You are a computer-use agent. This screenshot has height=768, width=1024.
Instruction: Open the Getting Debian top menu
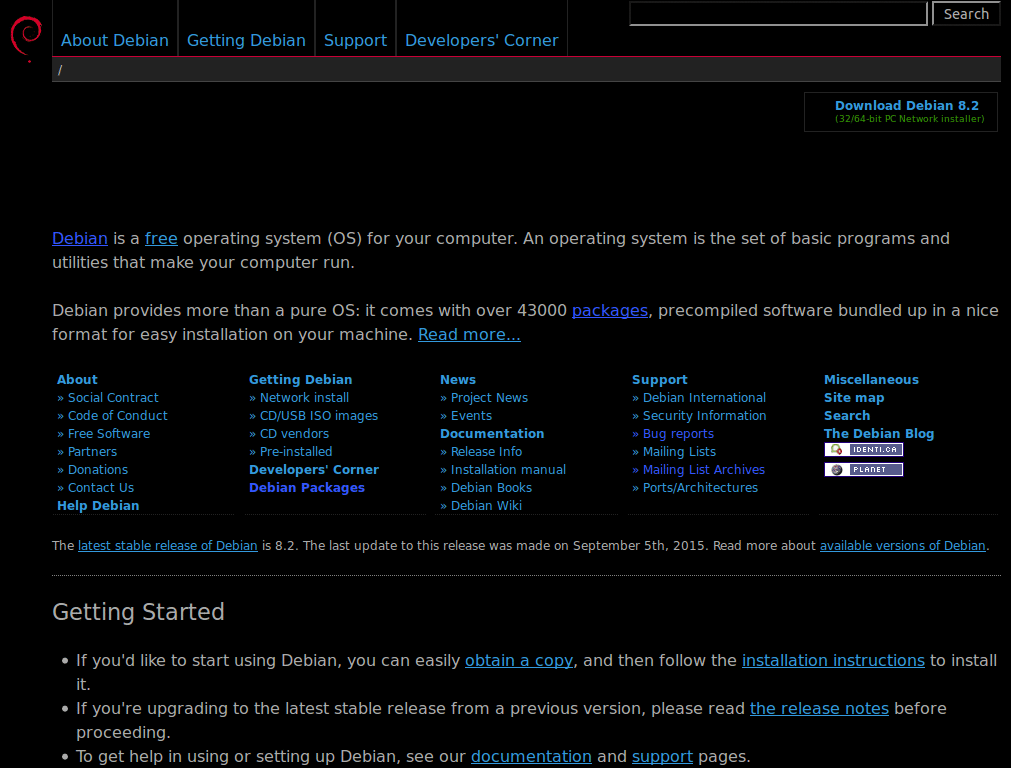click(246, 40)
